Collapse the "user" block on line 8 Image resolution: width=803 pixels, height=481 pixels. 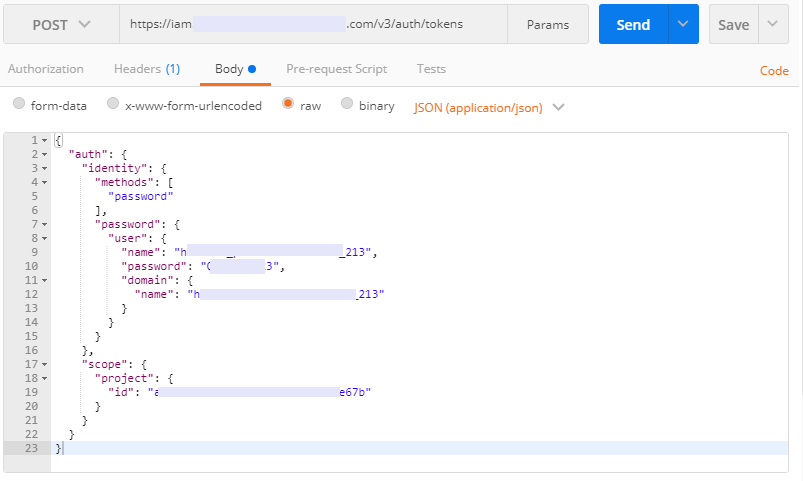coord(45,238)
